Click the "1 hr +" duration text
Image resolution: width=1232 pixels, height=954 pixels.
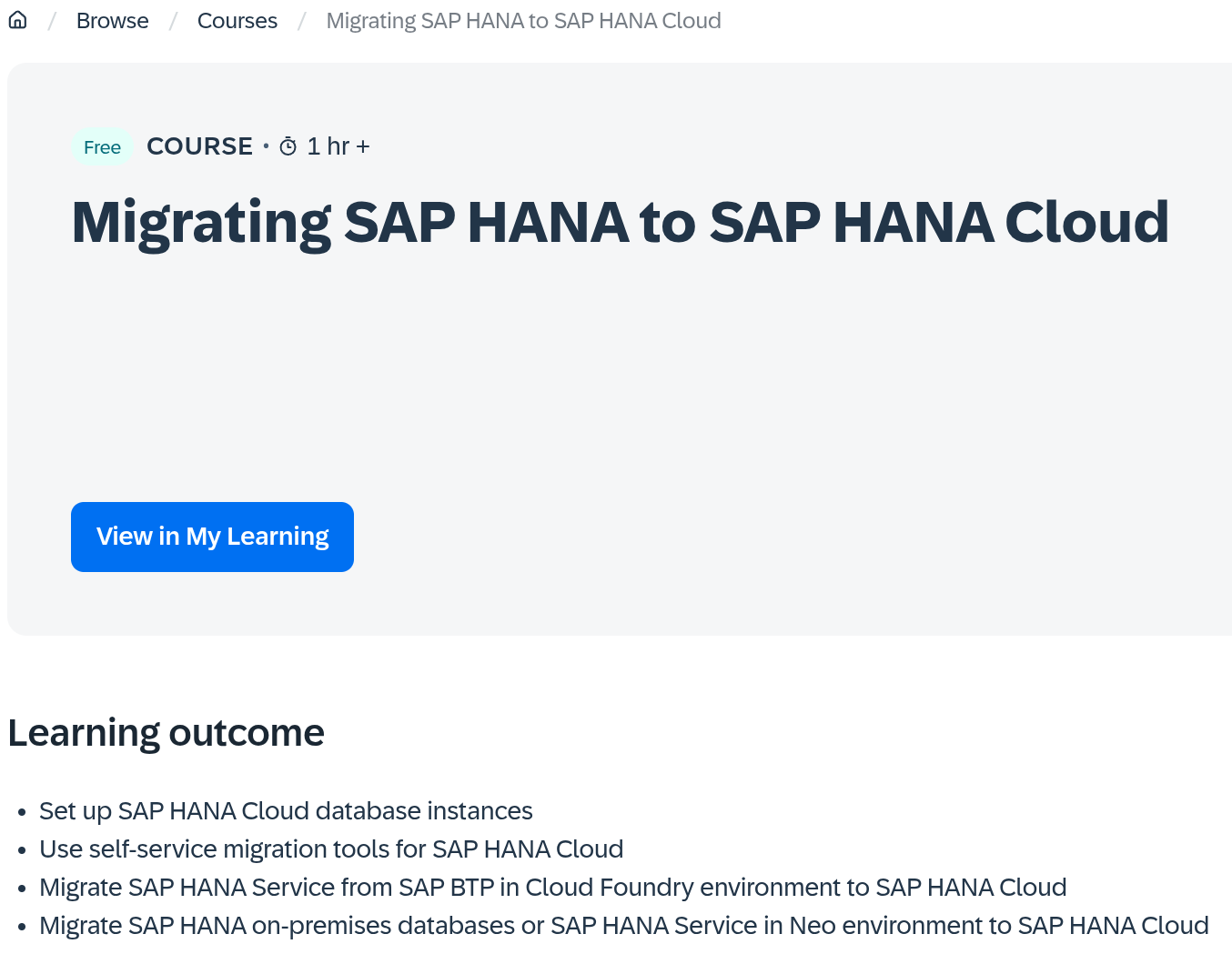click(x=338, y=146)
